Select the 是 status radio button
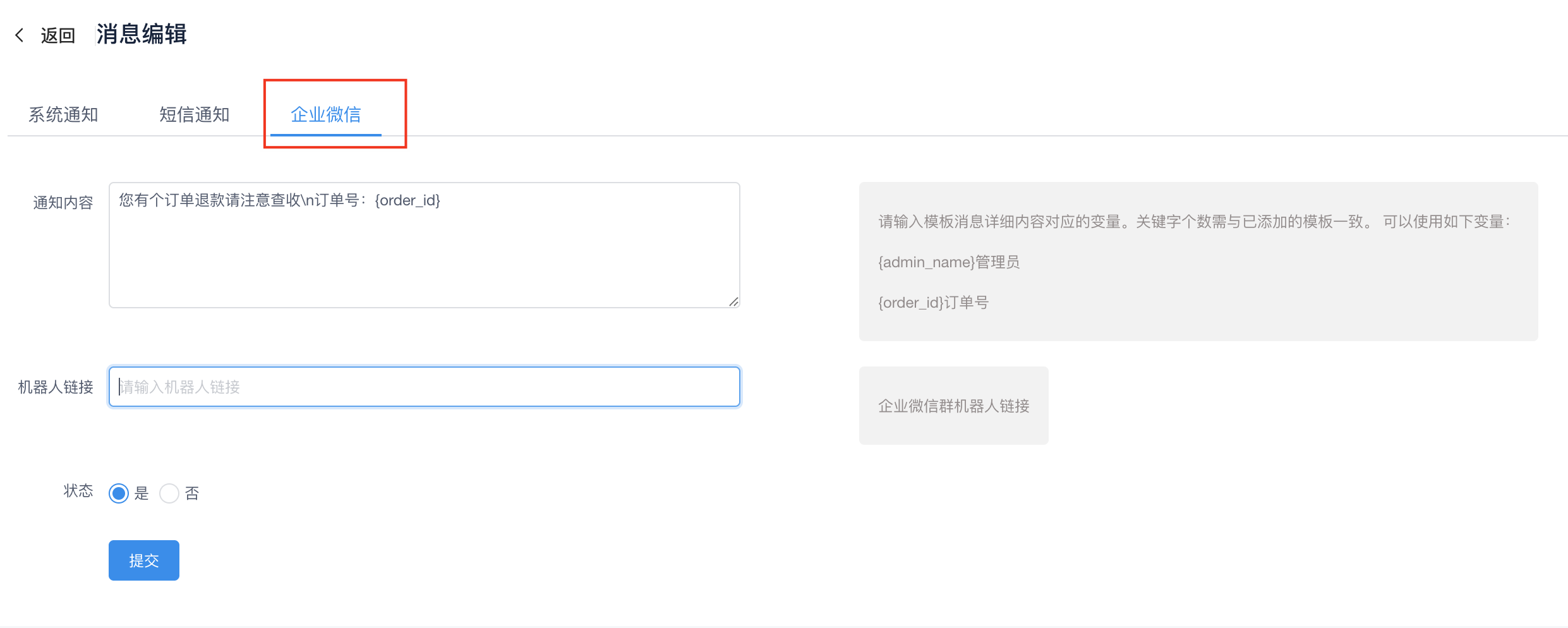The height and width of the screenshot is (628, 1568). tap(119, 493)
